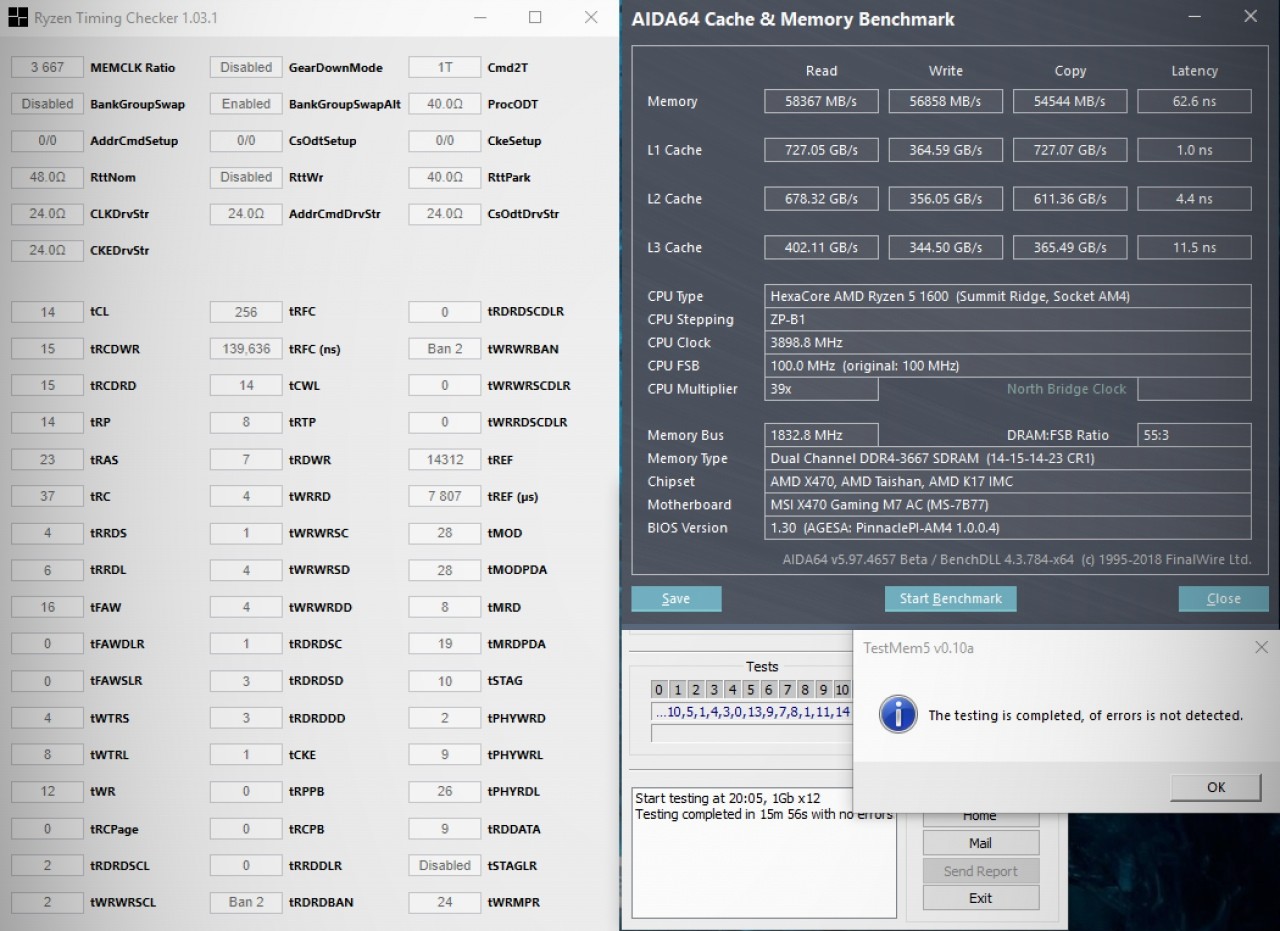
Task: Click the tWRMPR value '24'
Action: [445, 902]
